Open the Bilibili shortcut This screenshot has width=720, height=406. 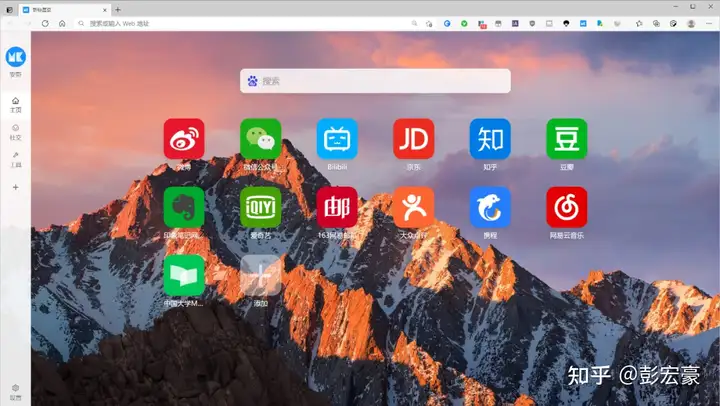337,139
